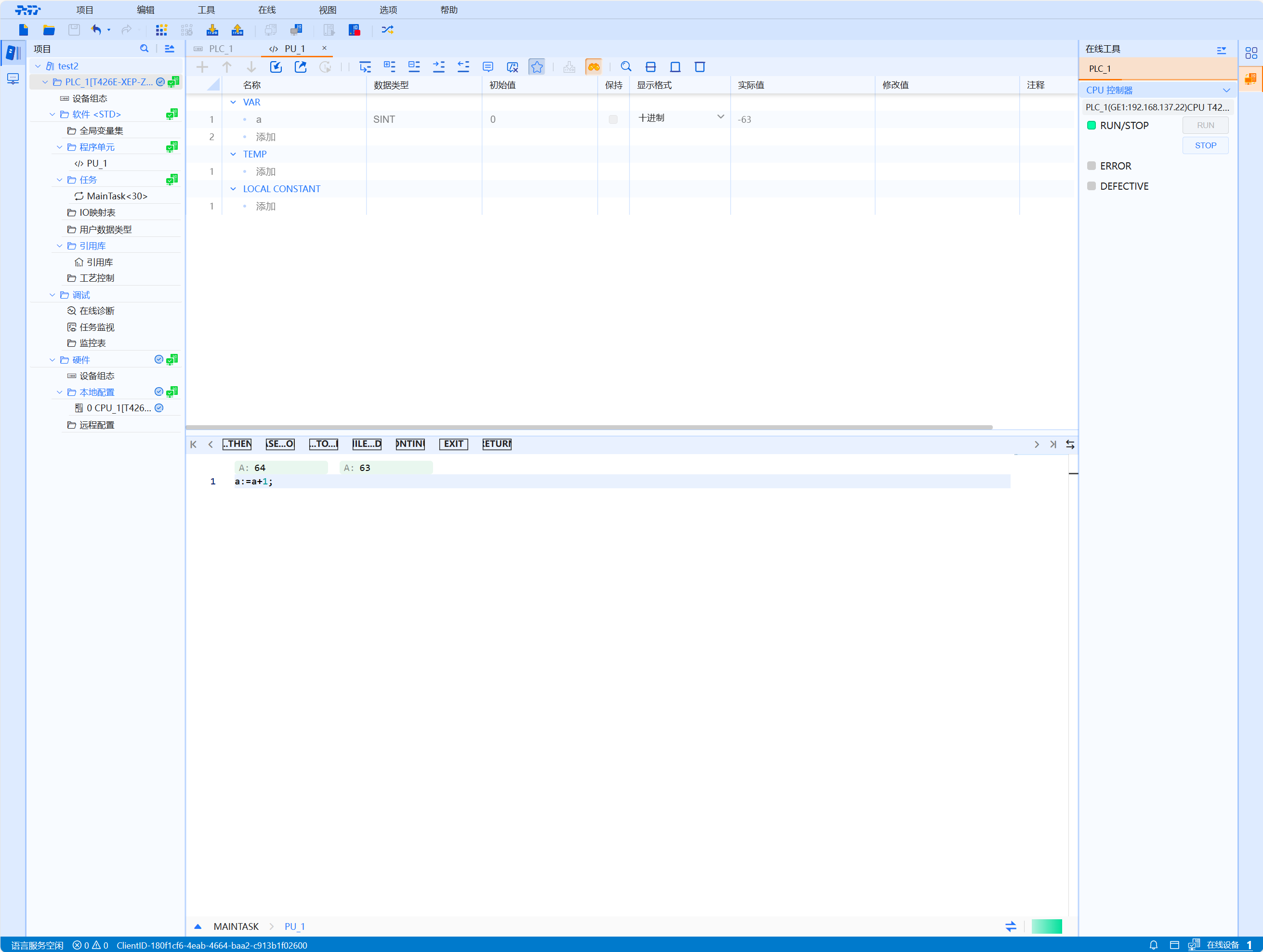
Task: Click the ERROR status indicator
Action: point(1091,166)
